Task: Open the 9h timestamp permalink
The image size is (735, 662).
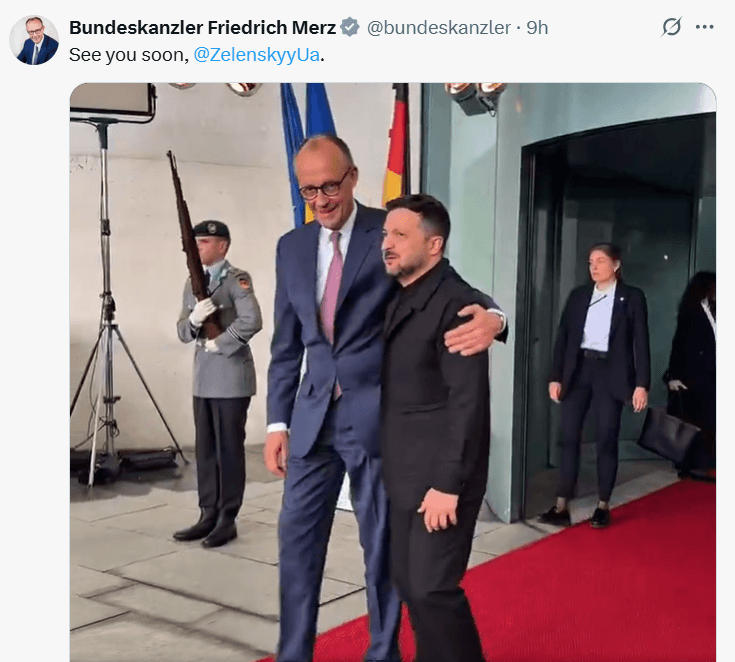Action: pyautogui.click(x=537, y=28)
